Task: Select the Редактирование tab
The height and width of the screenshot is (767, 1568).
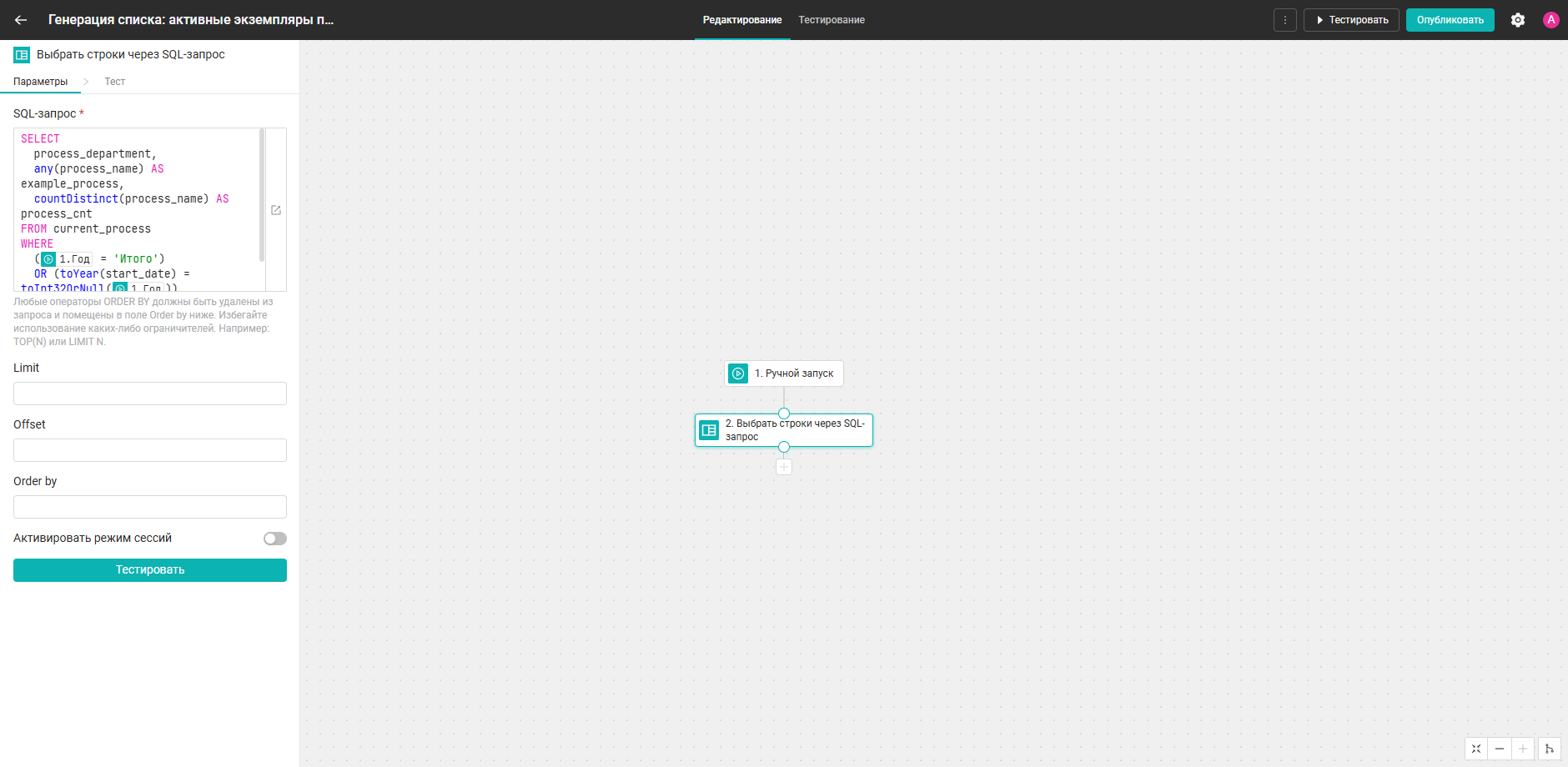Action: (742, 20)
